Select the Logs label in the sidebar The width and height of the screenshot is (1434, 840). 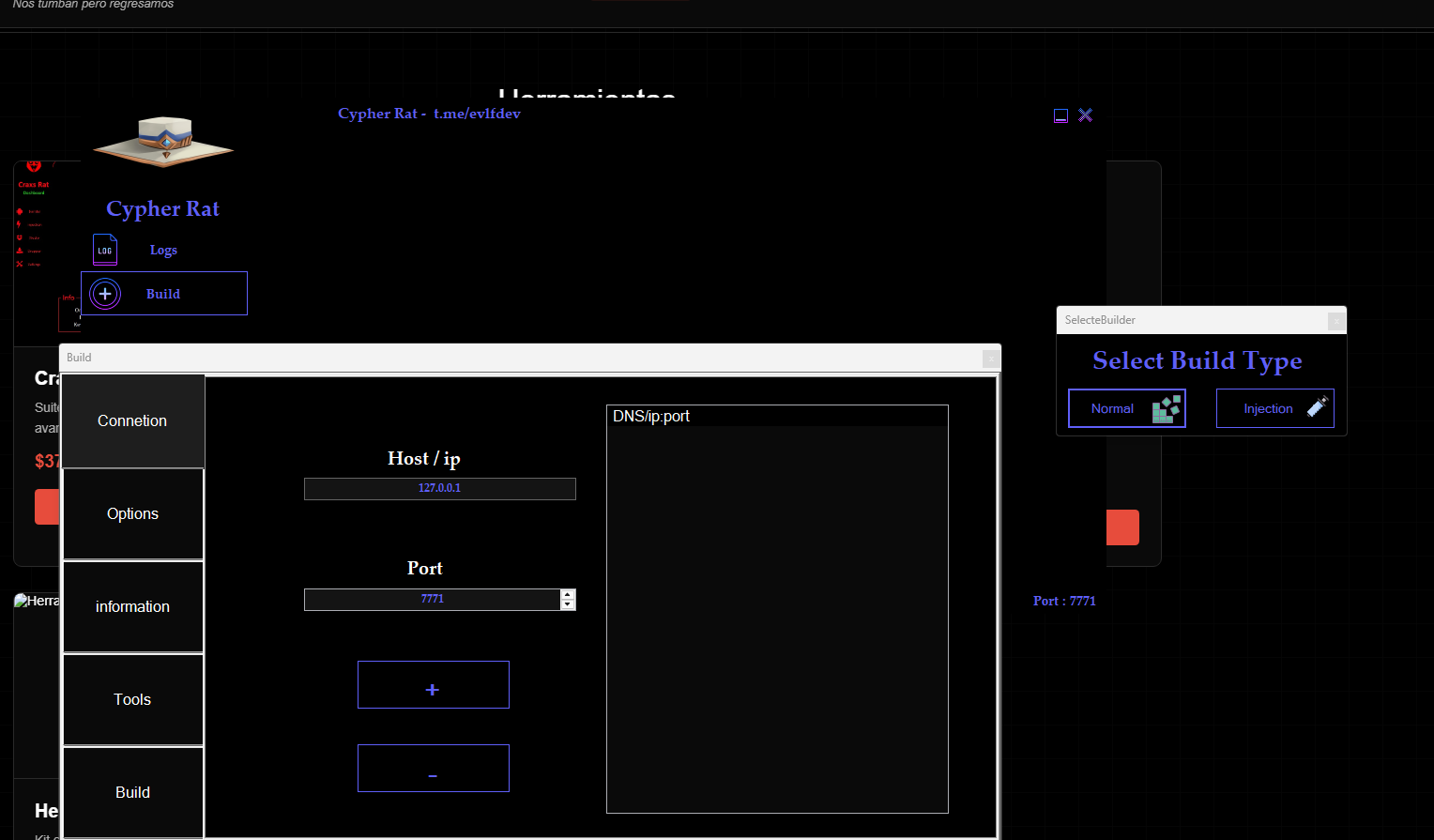[x=163, y=251]
